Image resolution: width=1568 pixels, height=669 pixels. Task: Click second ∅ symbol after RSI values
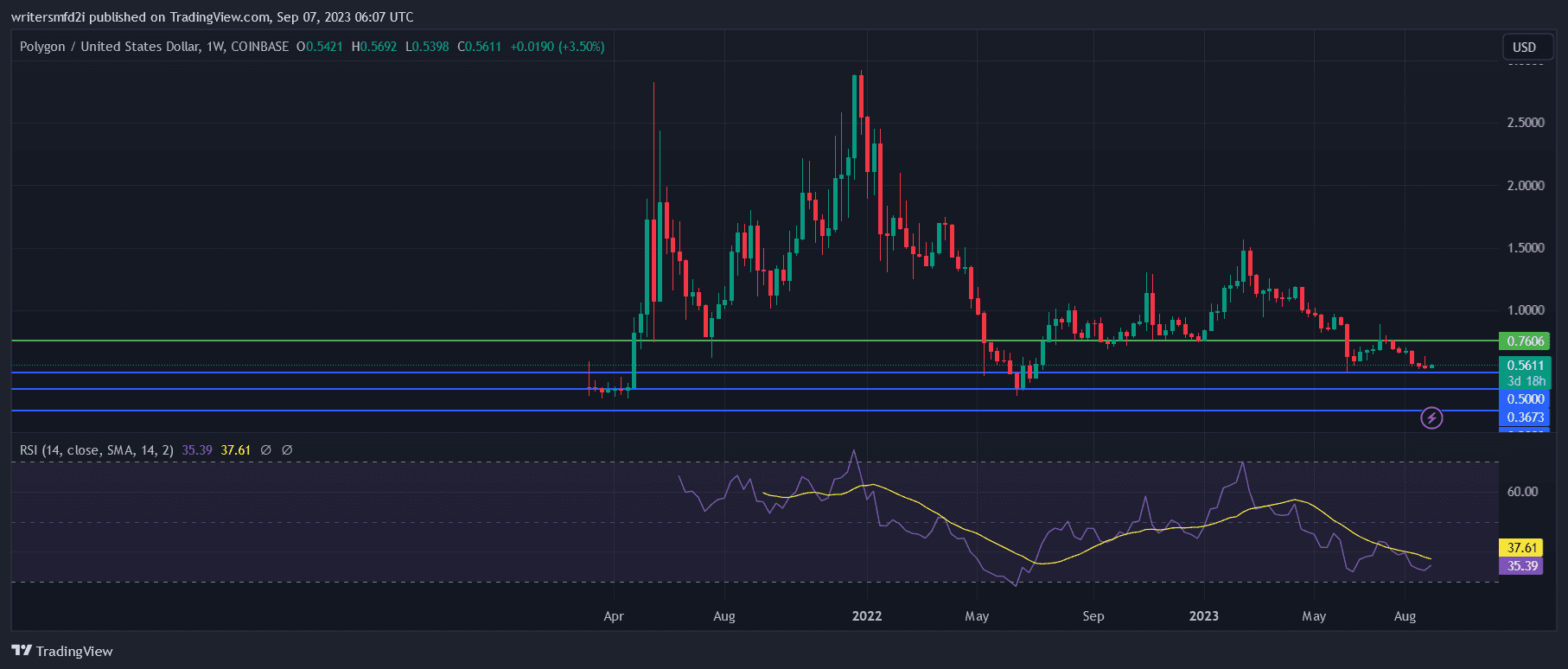[x=287, y=450]
